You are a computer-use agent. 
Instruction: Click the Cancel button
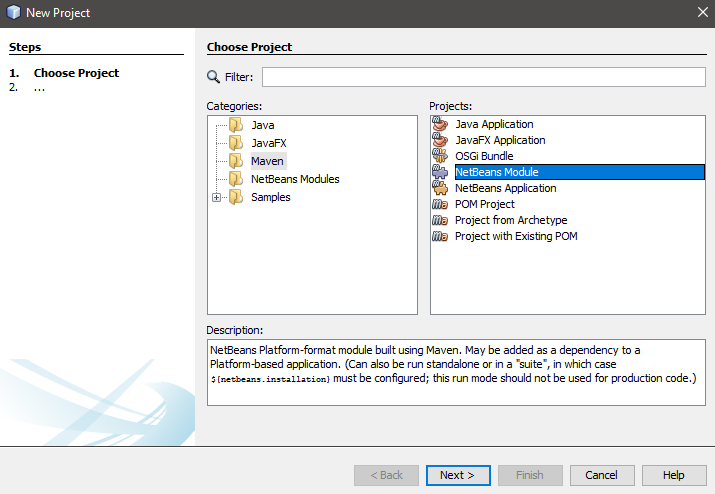coord(601,475)
